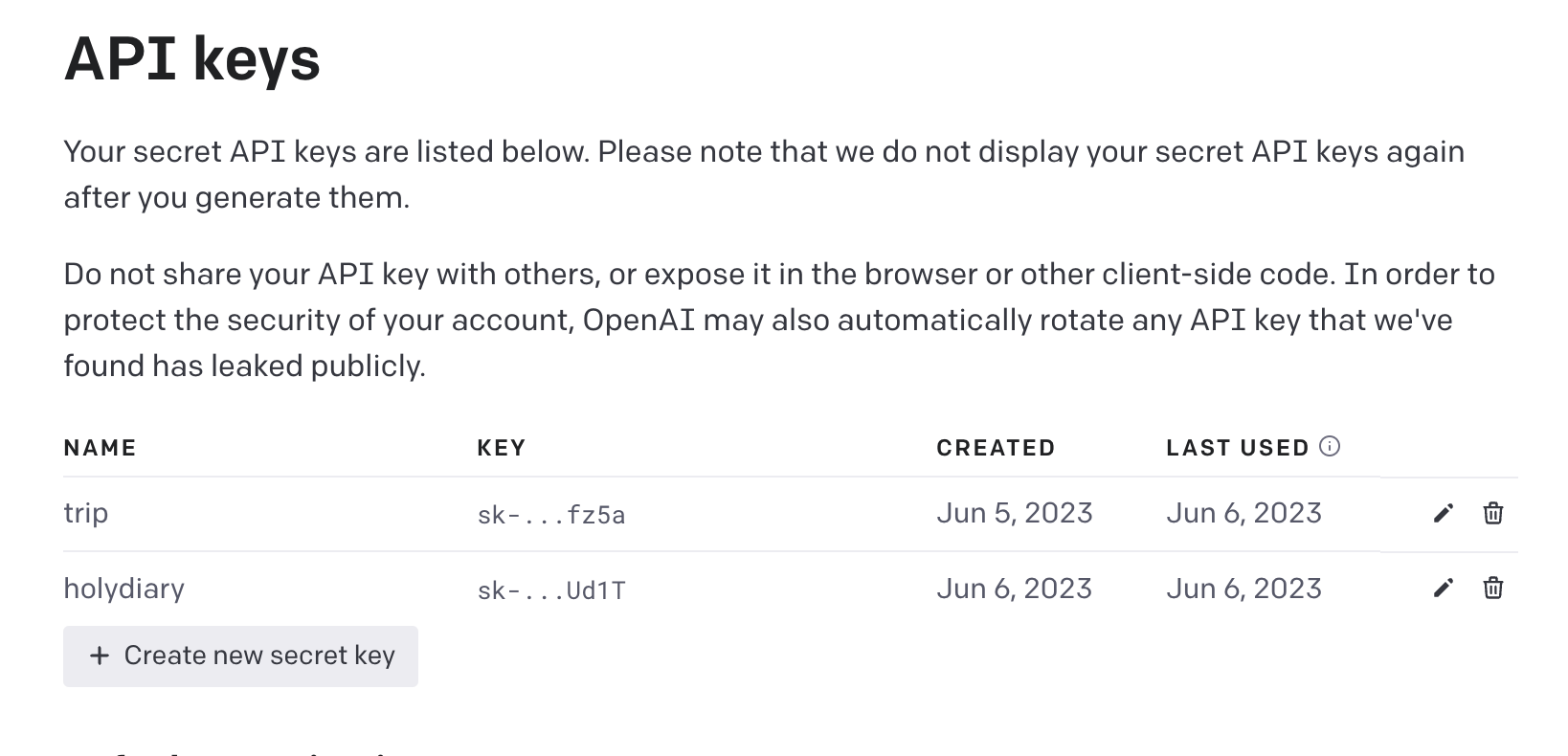Viewport: 1568px width, 756px height.
Task: Click the holydiary key's created date
Action: point(1014,589)
